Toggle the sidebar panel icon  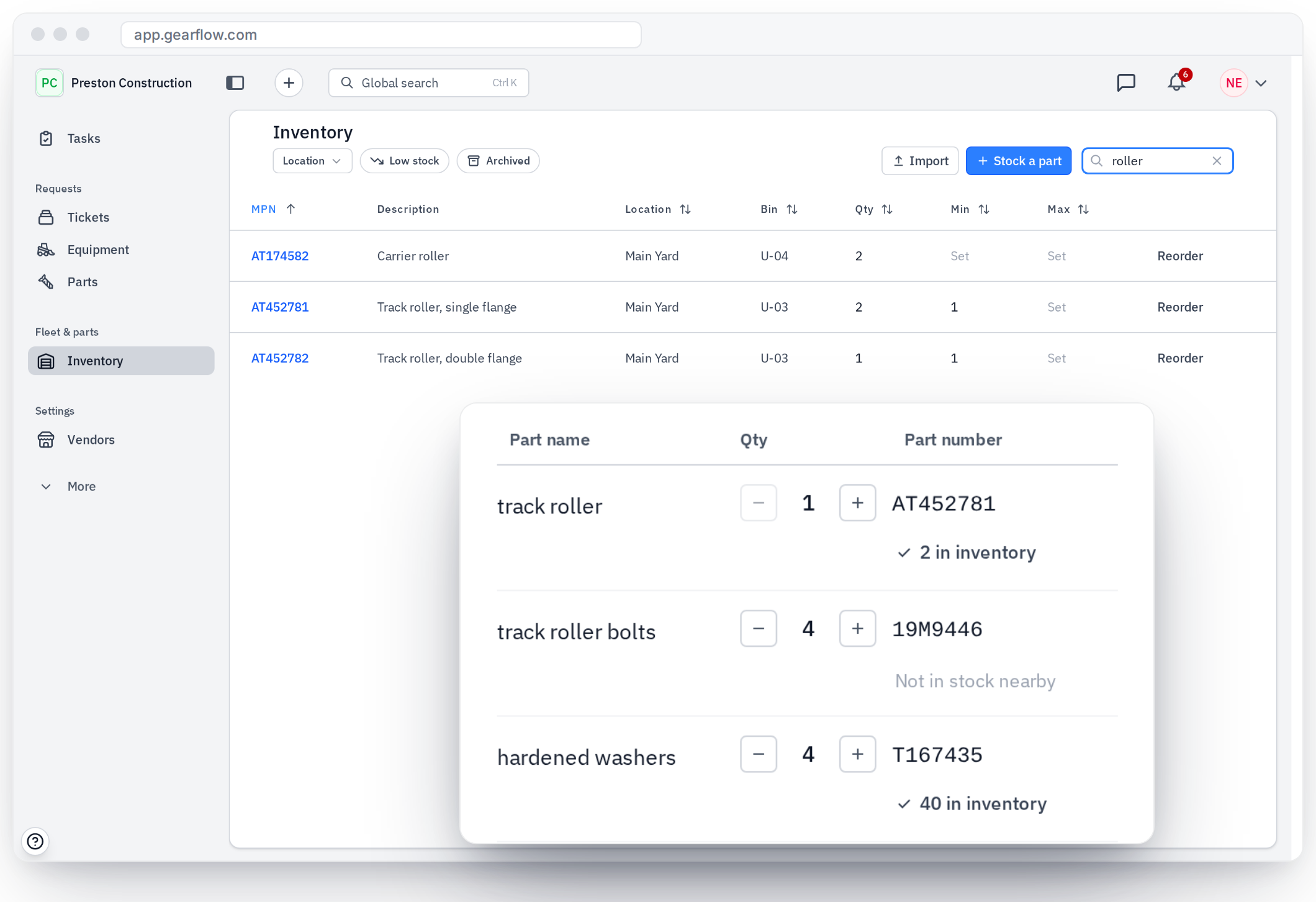235,83
